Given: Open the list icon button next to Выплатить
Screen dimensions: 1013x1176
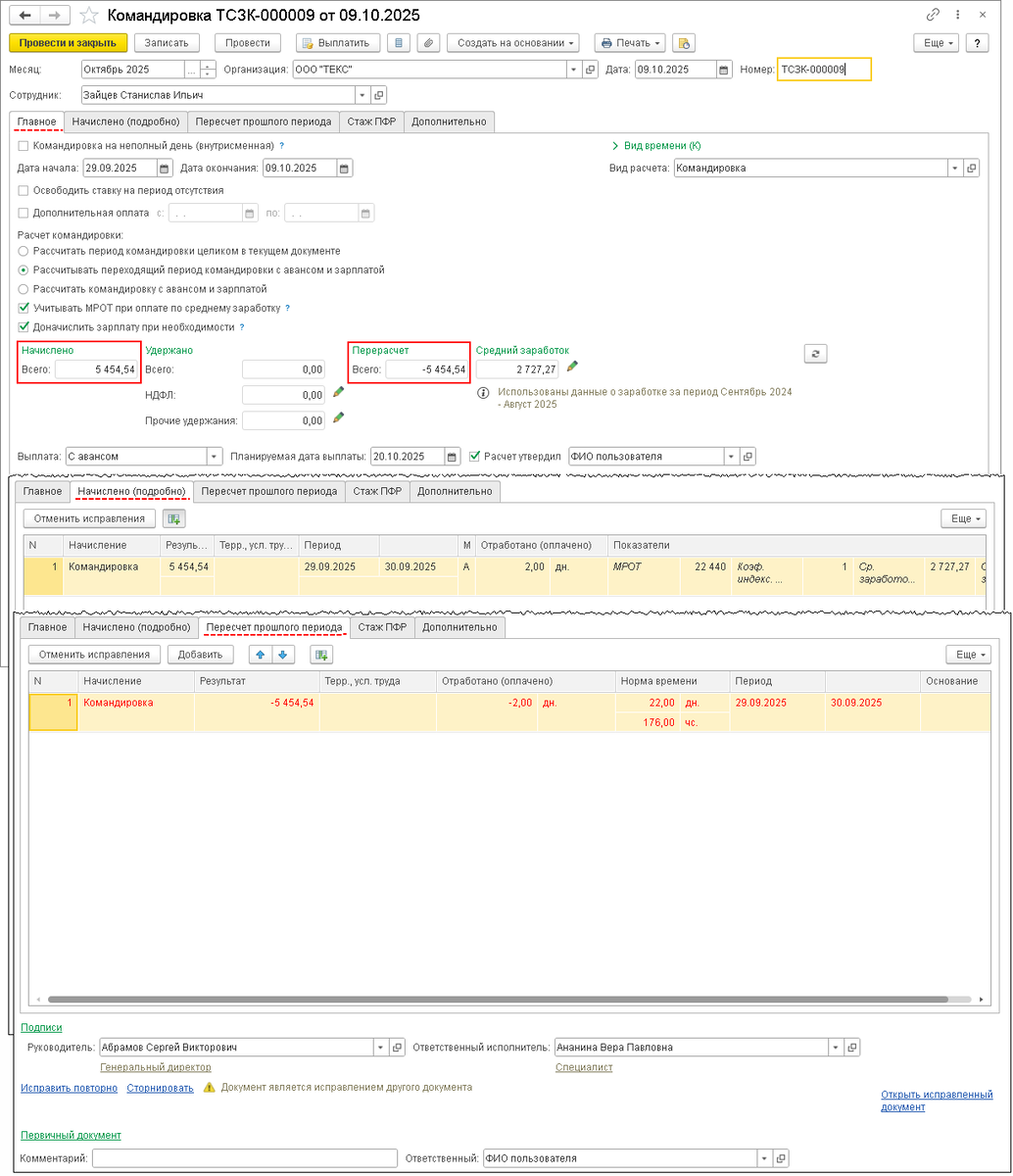Looking at the screenshot, I should coord(398,43).
